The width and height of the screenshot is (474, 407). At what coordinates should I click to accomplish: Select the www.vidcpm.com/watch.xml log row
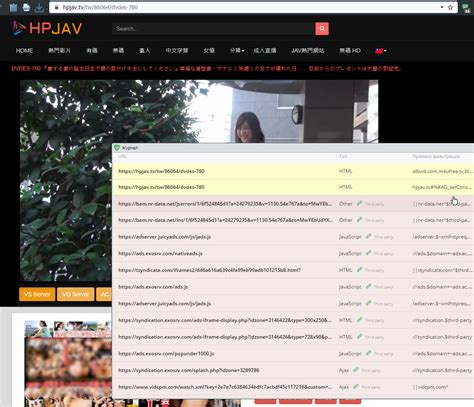[x=293, y=387]
